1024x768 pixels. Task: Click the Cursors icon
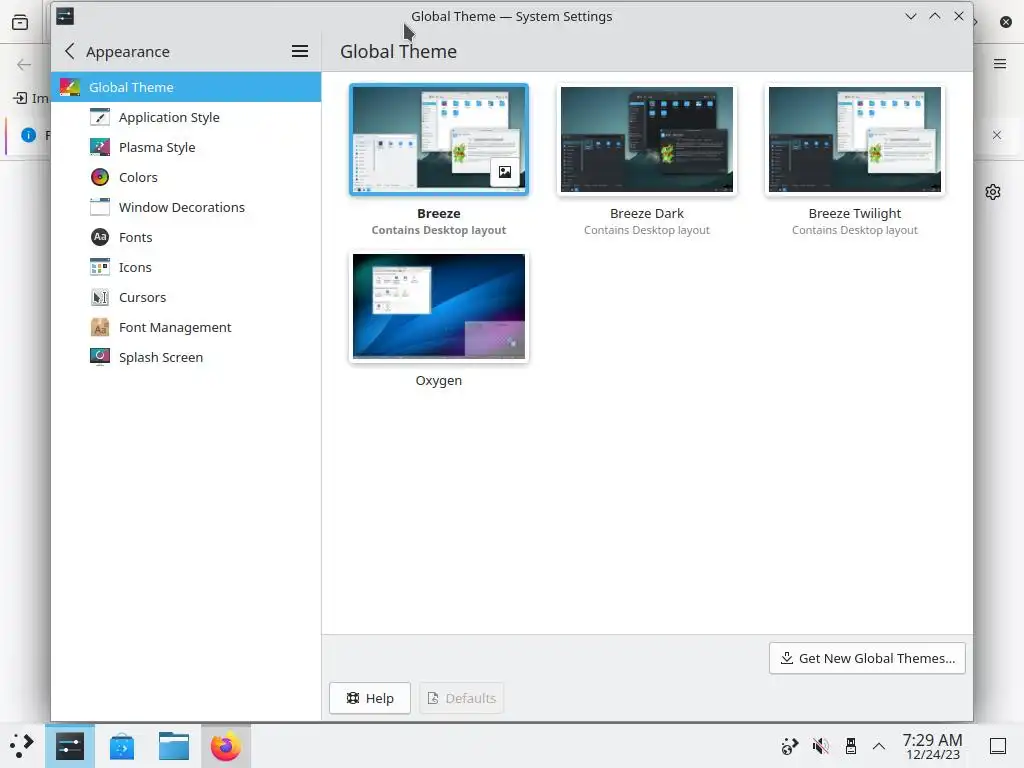coord(100,298)
